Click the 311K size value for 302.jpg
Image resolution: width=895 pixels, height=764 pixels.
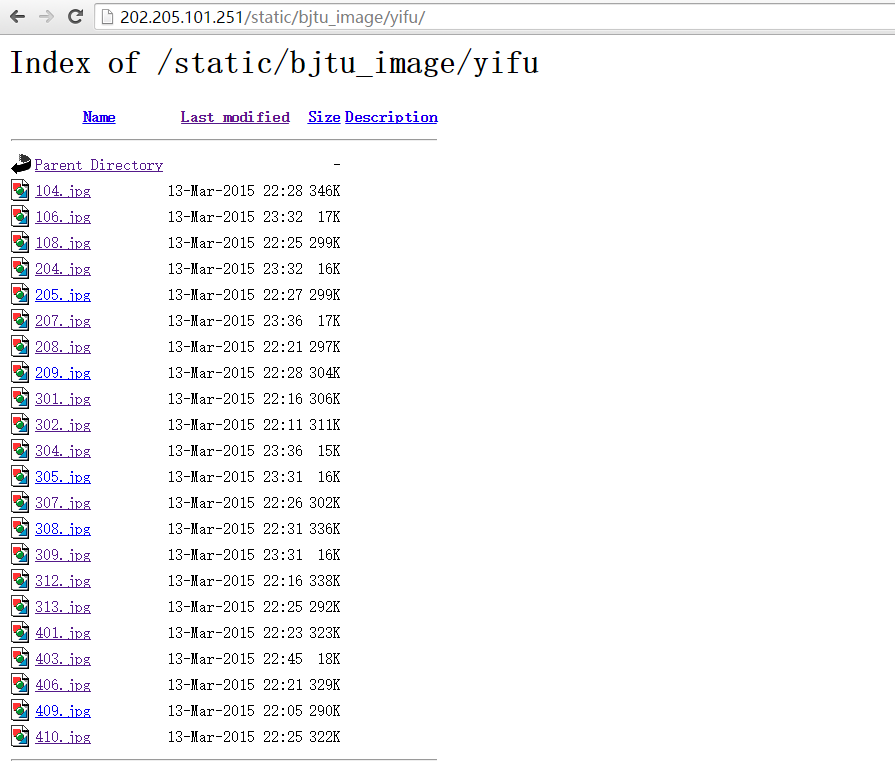[x=325, y=425]
